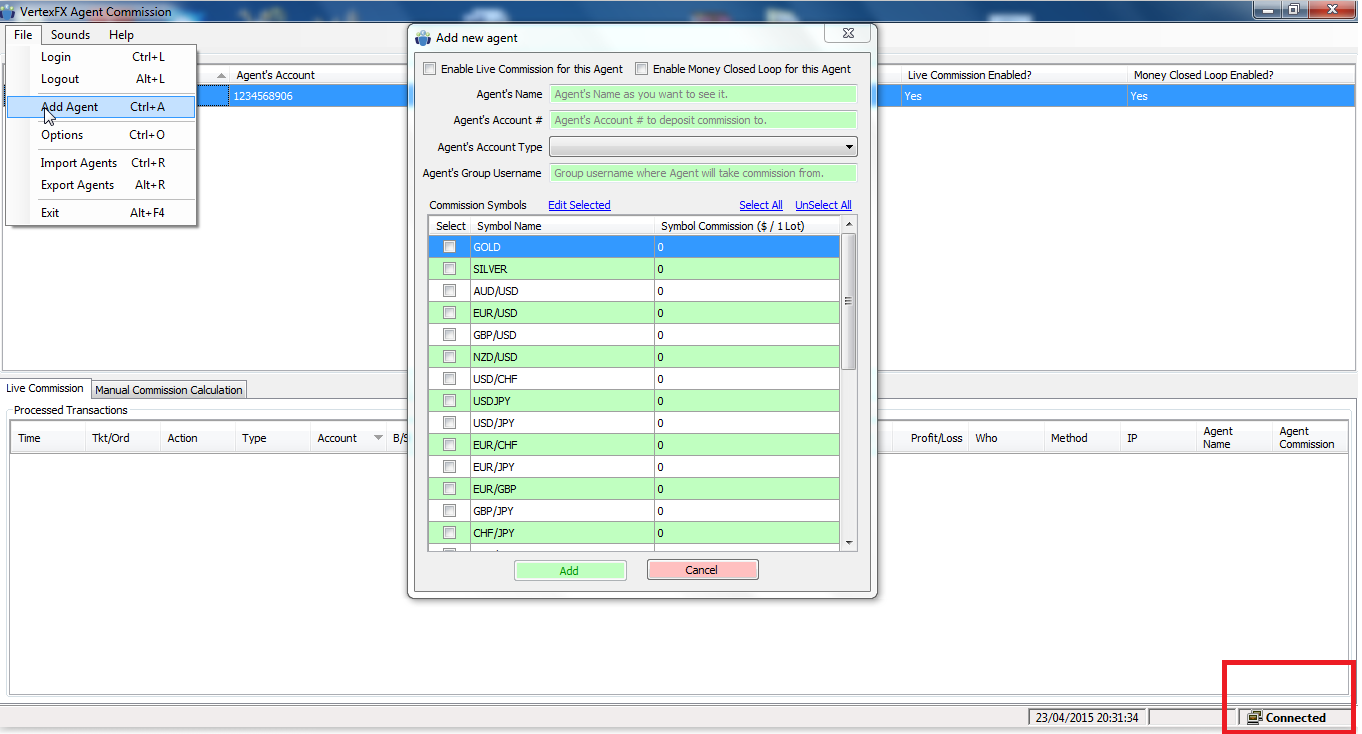Click scroll-down arrow of symbols list
Screen dimensions: 1362x734
(x=849, y=543)
